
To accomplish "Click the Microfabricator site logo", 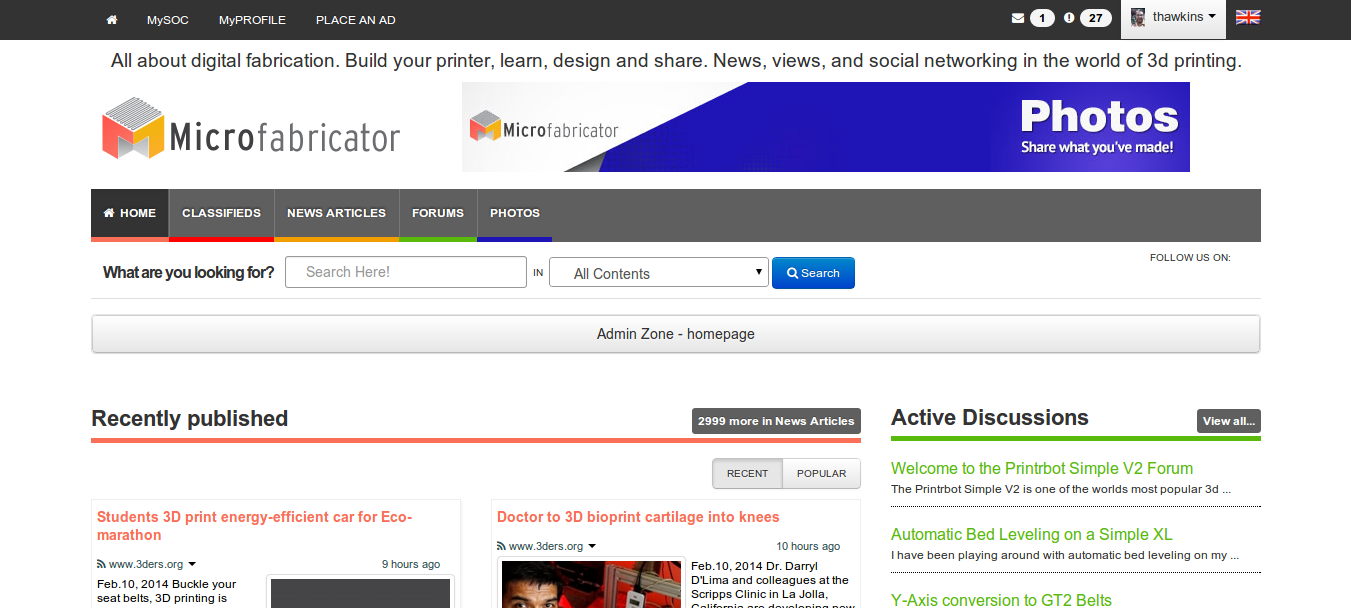I will point(251,128).
